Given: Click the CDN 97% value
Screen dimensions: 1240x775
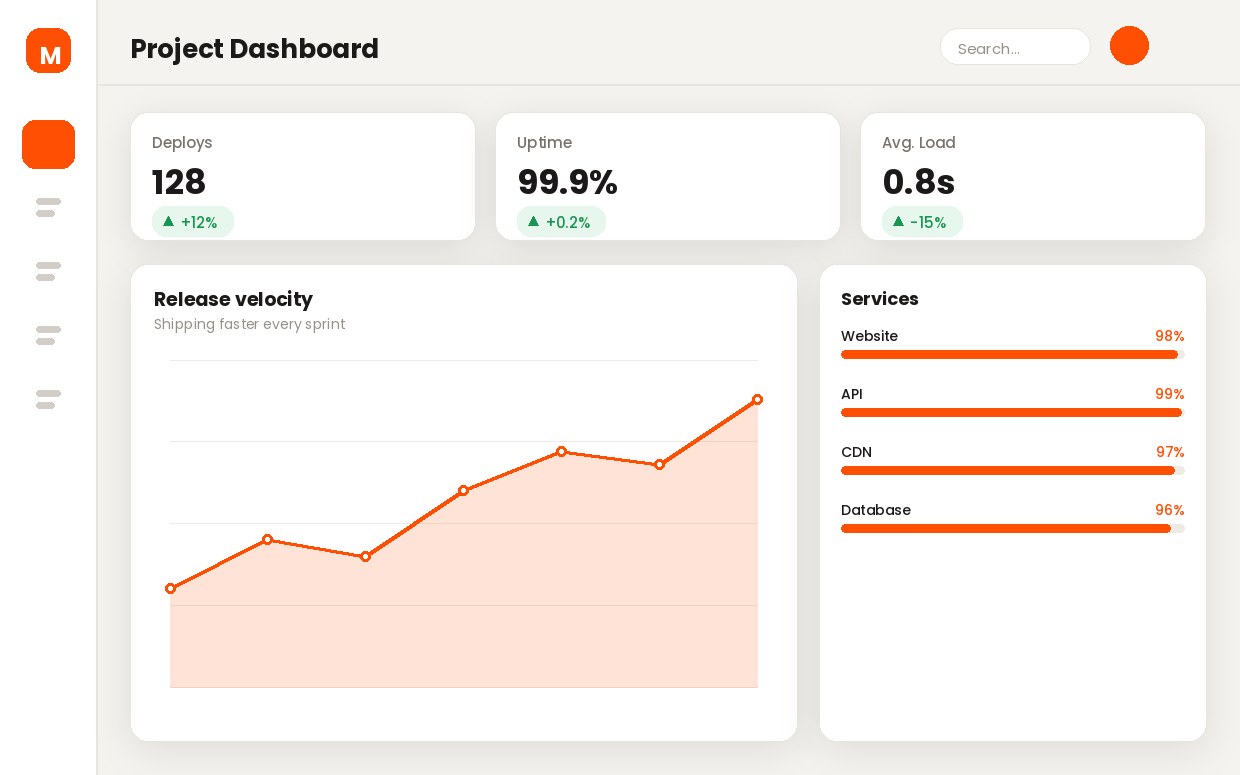Looking at the screenshot, I should tap(1170, 452).
